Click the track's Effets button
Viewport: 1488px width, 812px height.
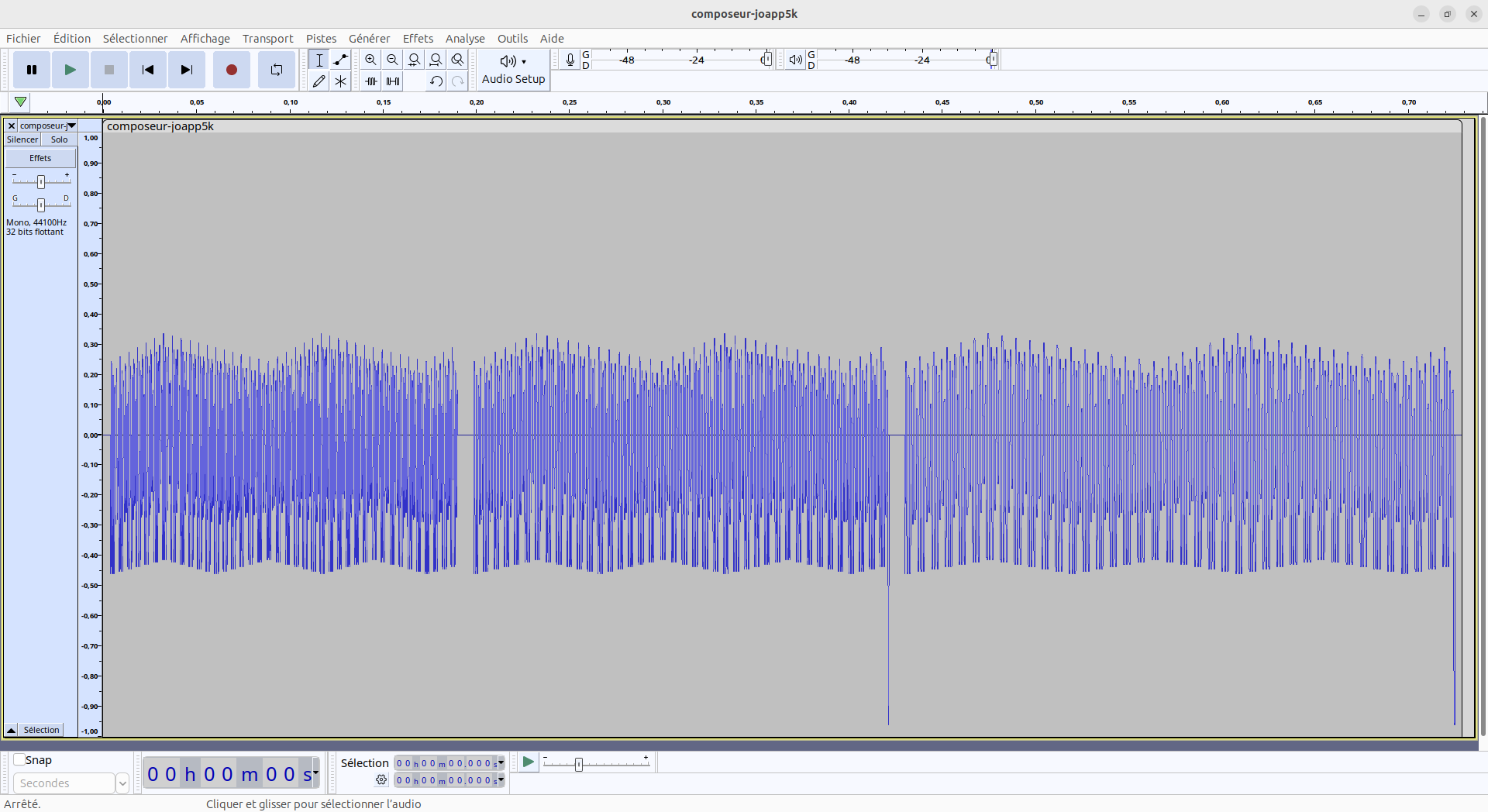click(x=40, y=158)
